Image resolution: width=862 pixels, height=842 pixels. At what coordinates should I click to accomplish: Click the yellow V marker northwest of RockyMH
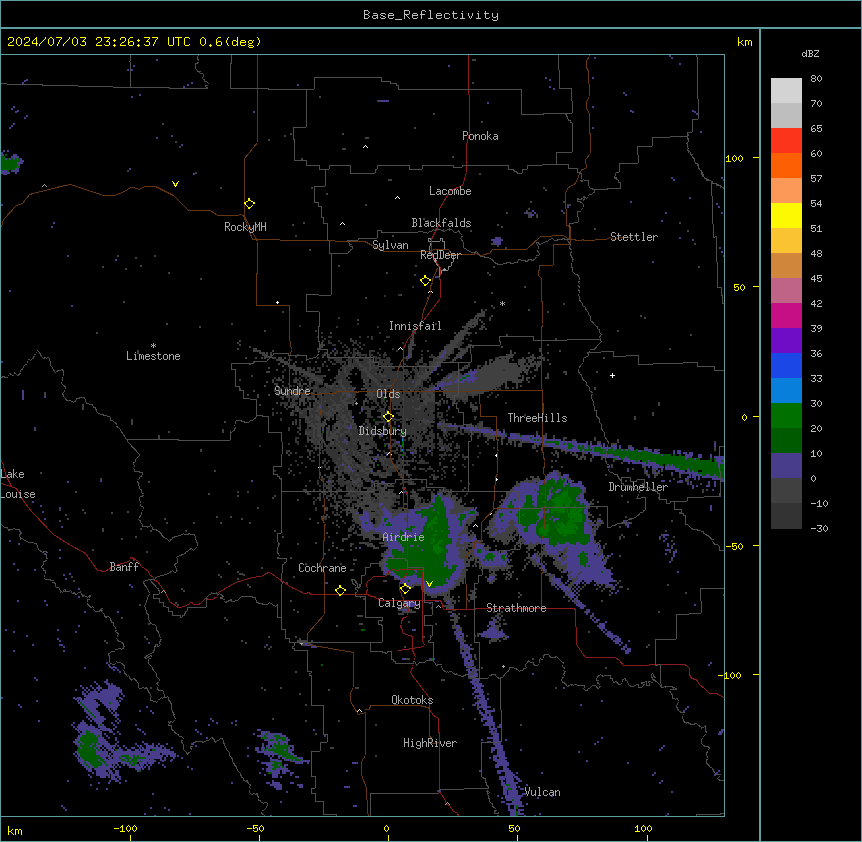point(175,184)
